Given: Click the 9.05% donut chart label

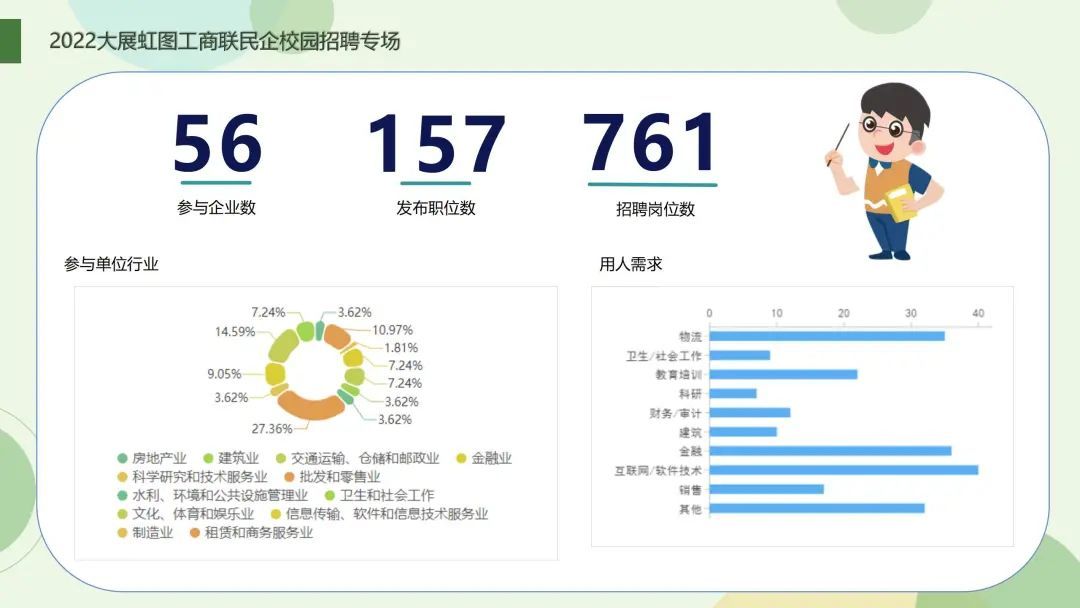Looking at the screenshot, I should pyautogui.click(x=225, y=374).
